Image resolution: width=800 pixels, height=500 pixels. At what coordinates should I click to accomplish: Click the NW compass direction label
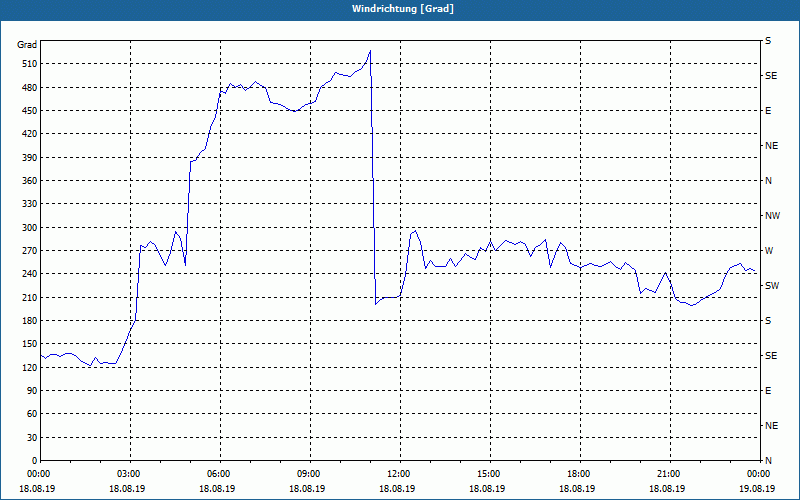pyautogui.click(x=772, y=216)
